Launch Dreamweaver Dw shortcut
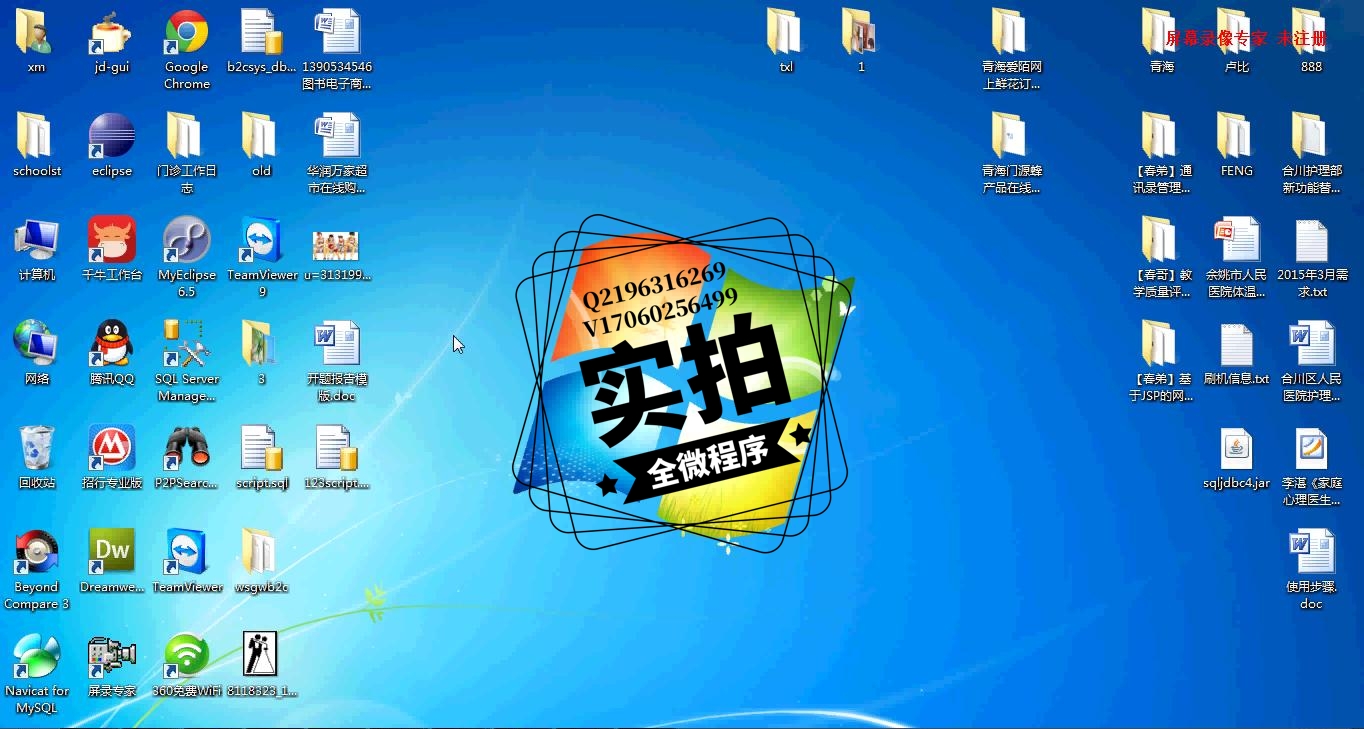Image resolution: width=1364 pixels, height=729 pixels. pyautogui.click(x=112, y=552)
